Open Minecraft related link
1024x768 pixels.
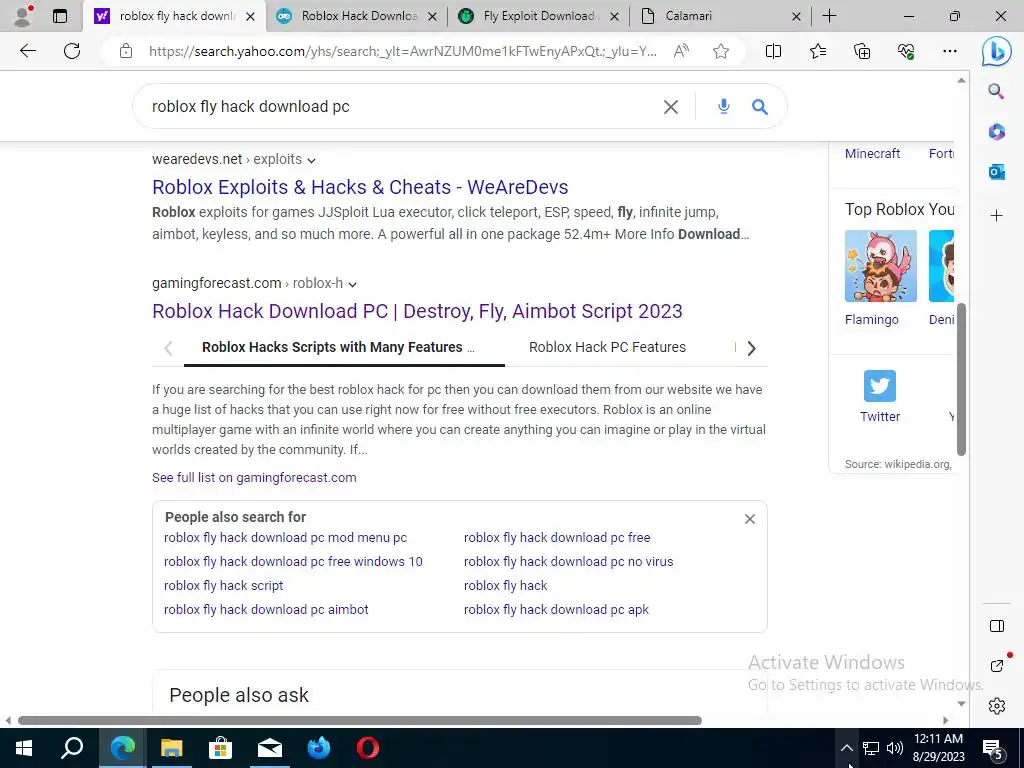(x=872, y=153)
